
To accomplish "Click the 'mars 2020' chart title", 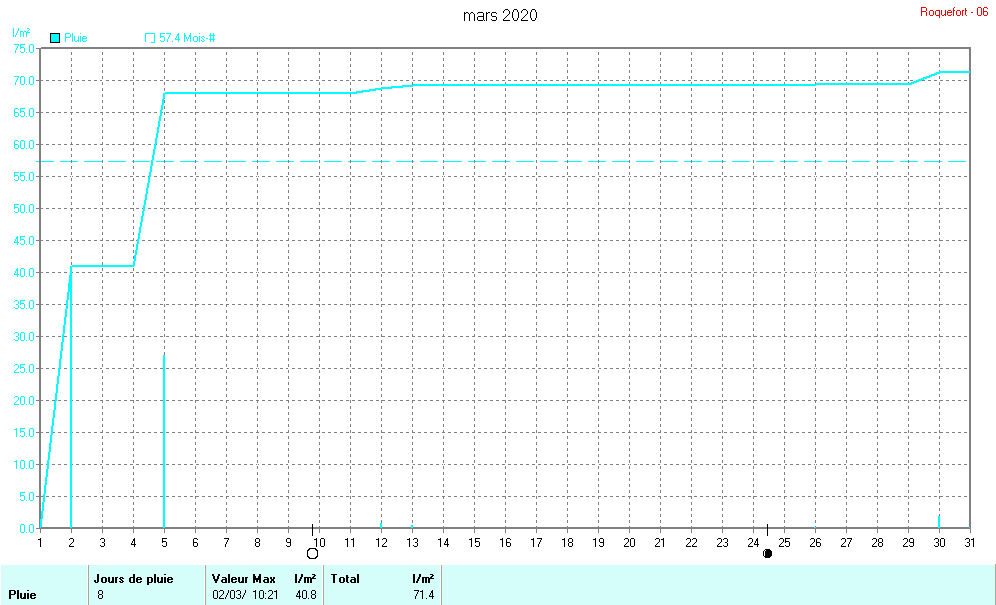I will [x=500, y=15].
